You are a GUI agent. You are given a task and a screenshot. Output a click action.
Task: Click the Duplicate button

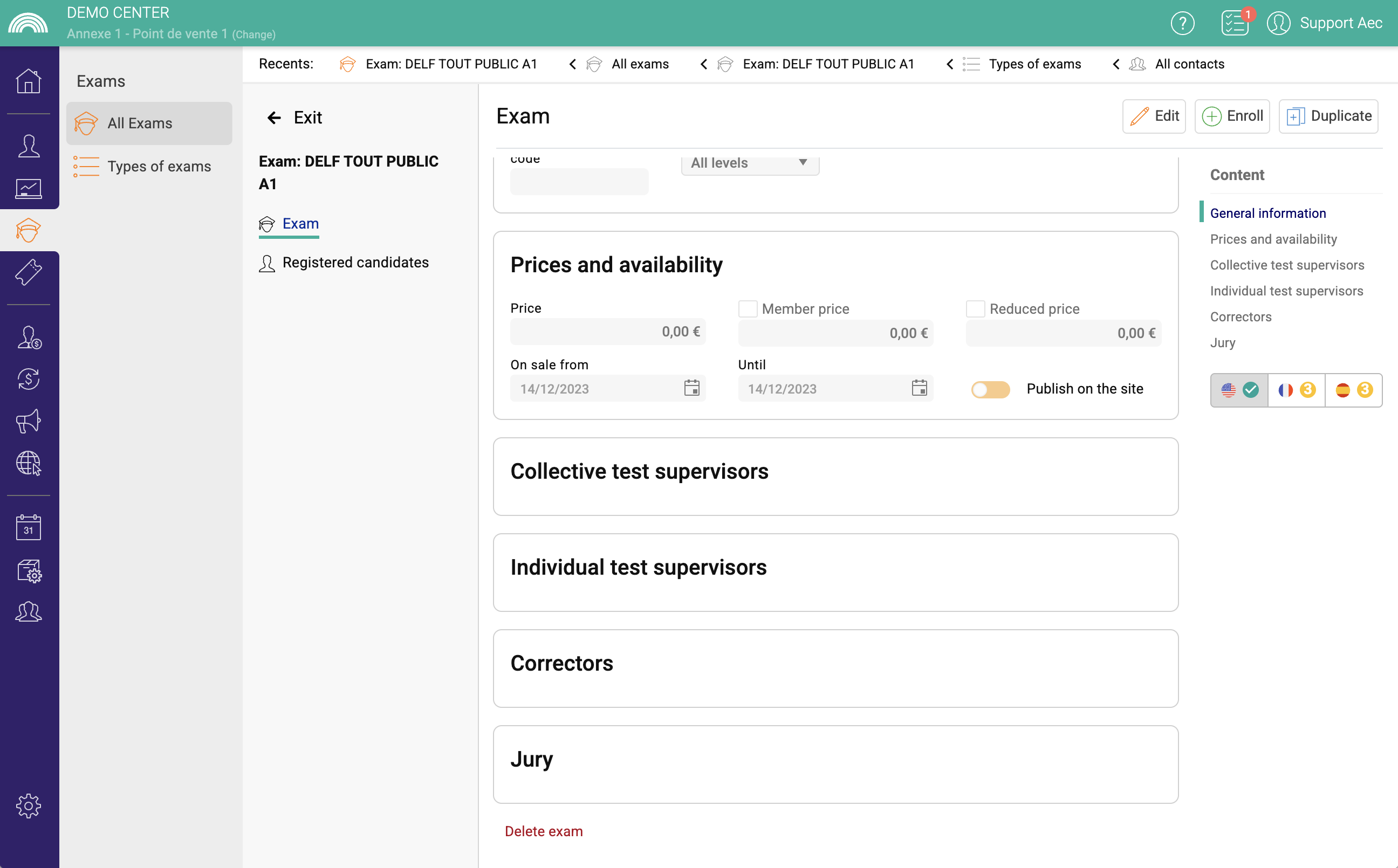pos(1328,116)
